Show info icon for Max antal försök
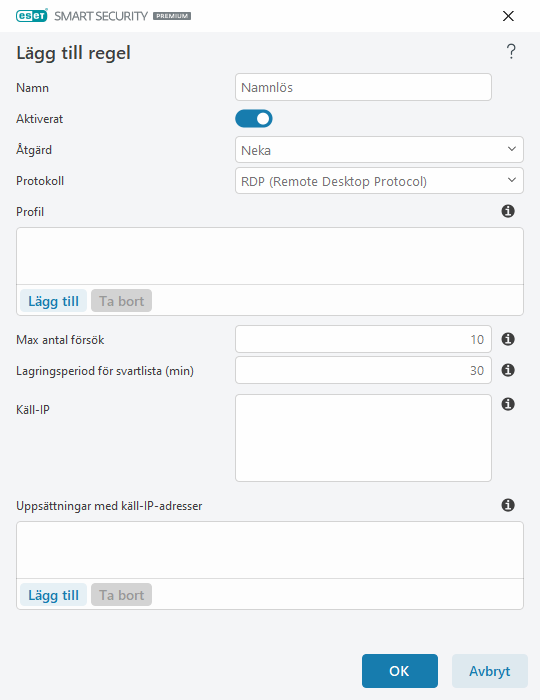This screenshot has width=540, height=700. [508, 339]
